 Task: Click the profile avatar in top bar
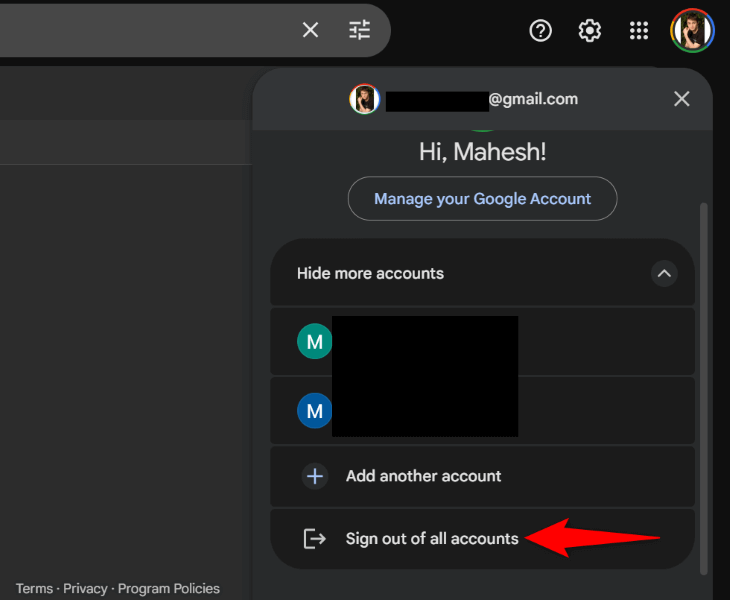coord(692,31)
